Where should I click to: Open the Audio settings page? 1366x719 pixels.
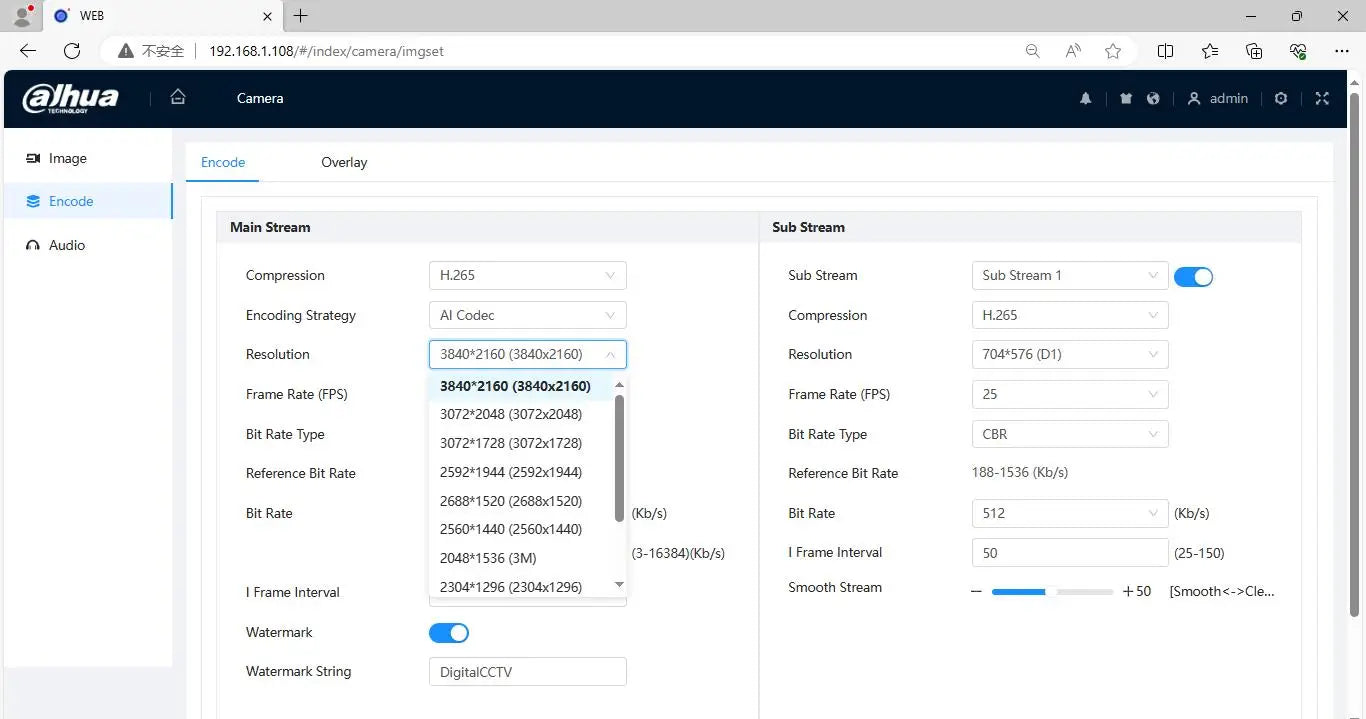pos(67,245)
